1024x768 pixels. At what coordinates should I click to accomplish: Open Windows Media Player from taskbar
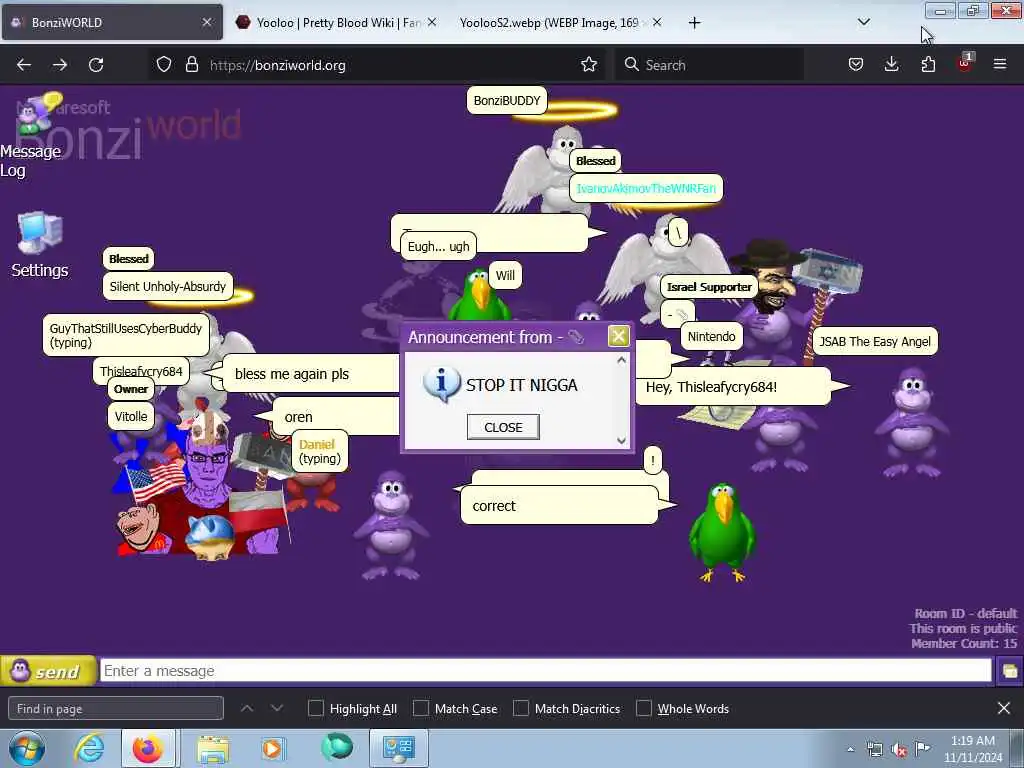272,748
